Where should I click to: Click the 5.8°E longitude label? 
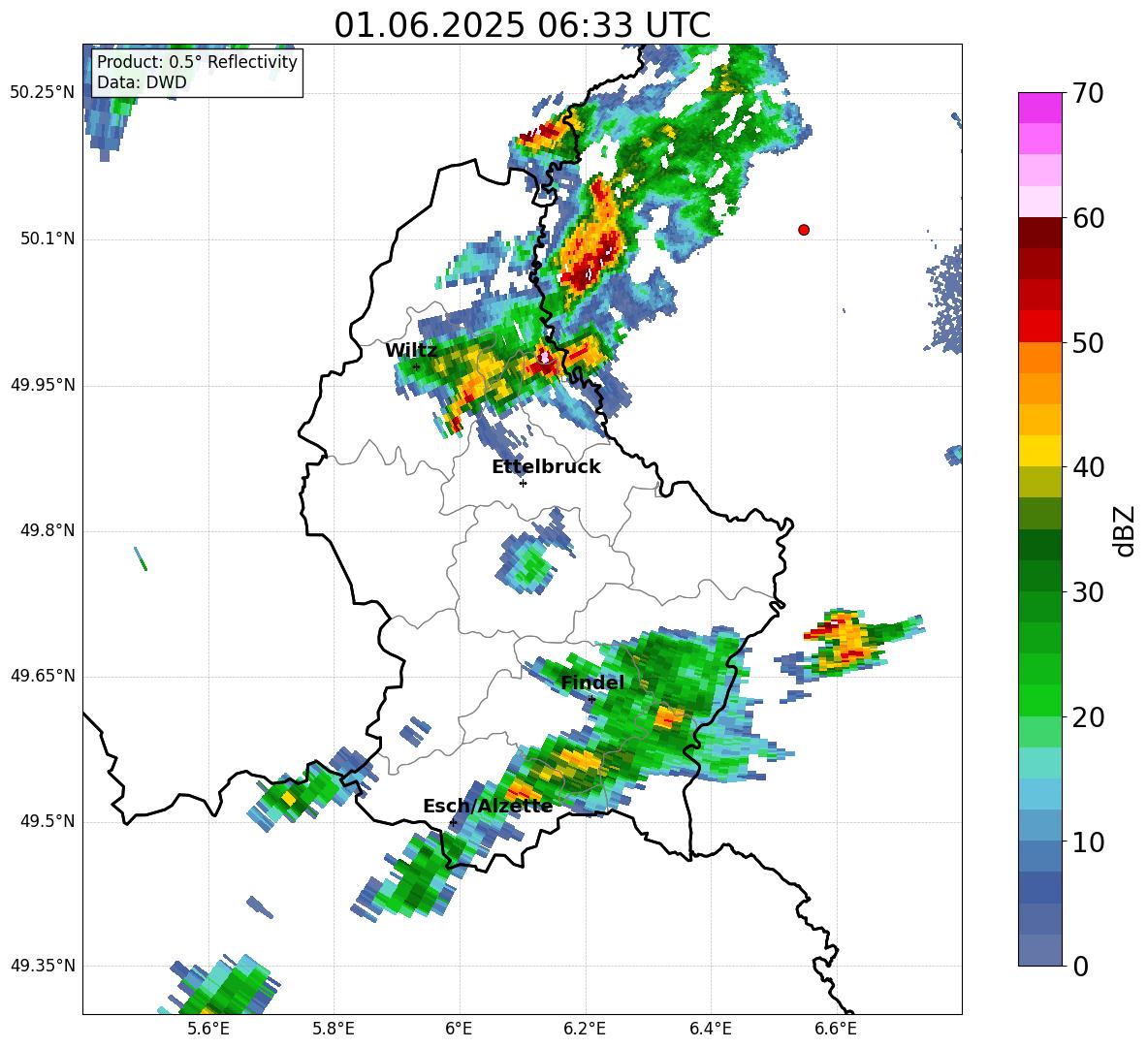[x=334, y=1029]
